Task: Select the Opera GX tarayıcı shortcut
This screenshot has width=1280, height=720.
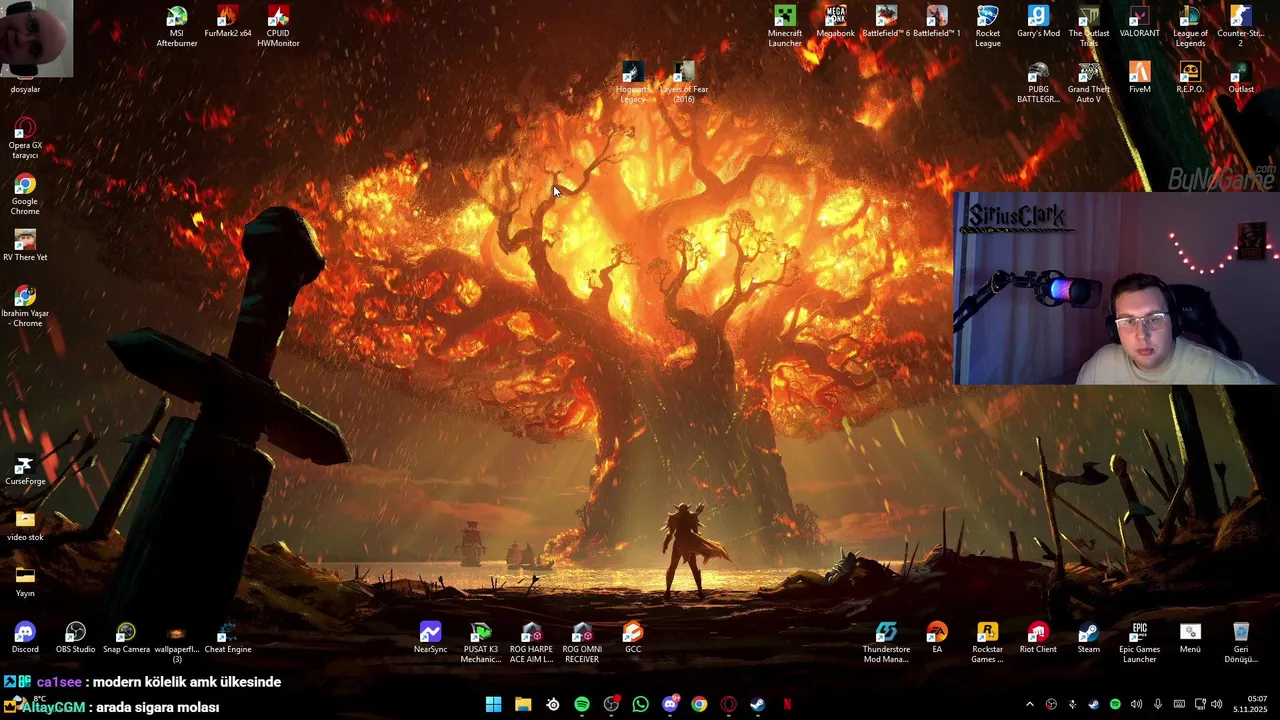Action: 25,139
